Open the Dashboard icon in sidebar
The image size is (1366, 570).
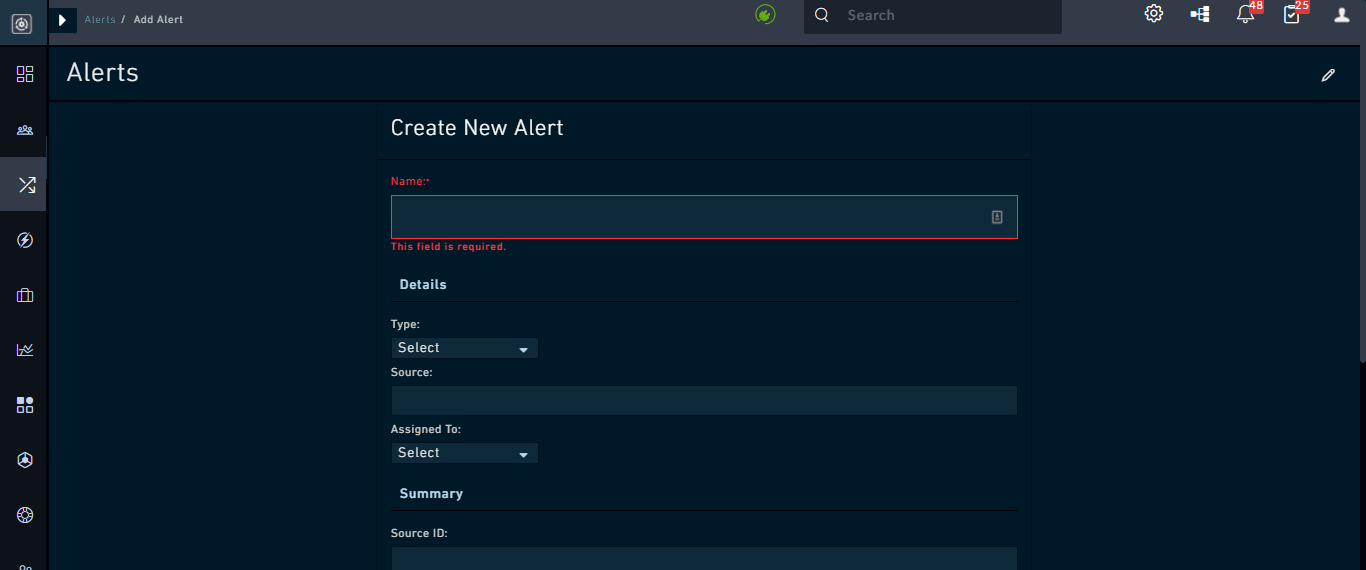[25, 74]
